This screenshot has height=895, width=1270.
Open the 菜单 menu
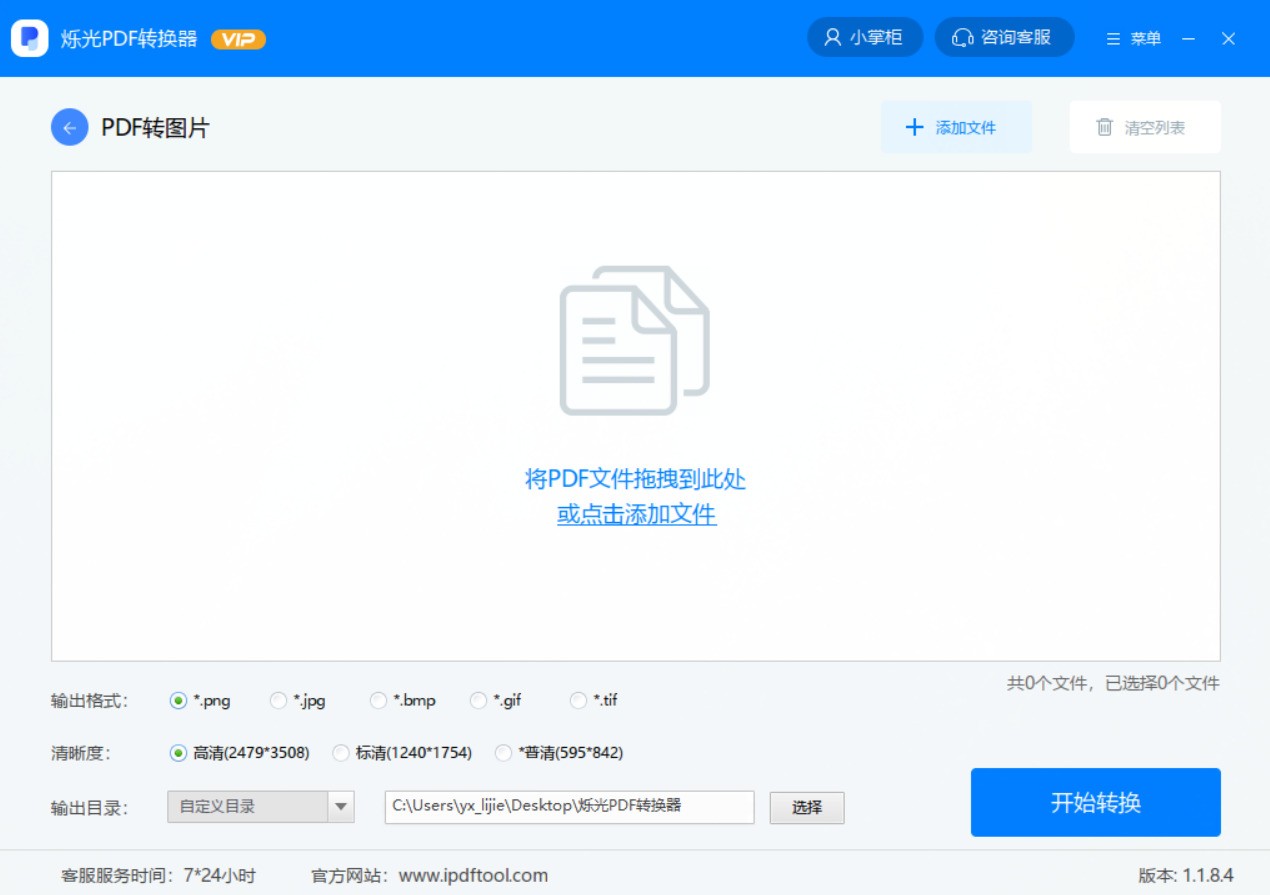click(x=1134, y=39)
